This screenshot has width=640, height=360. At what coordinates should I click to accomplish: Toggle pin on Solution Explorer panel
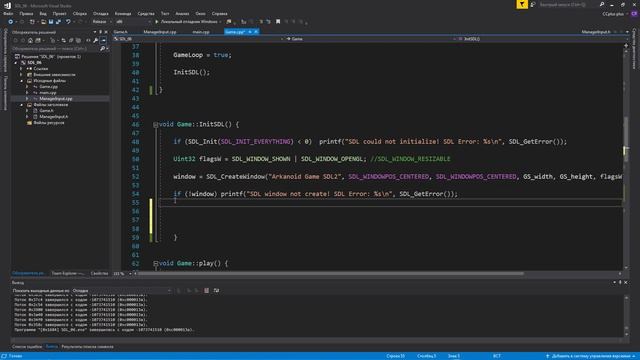(x=100, y=32)
